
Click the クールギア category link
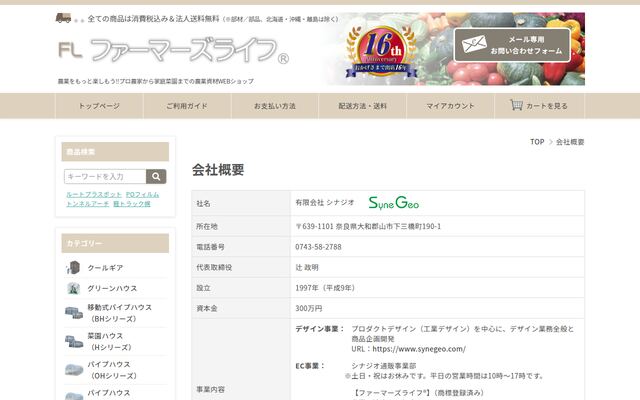coord(105,268)
